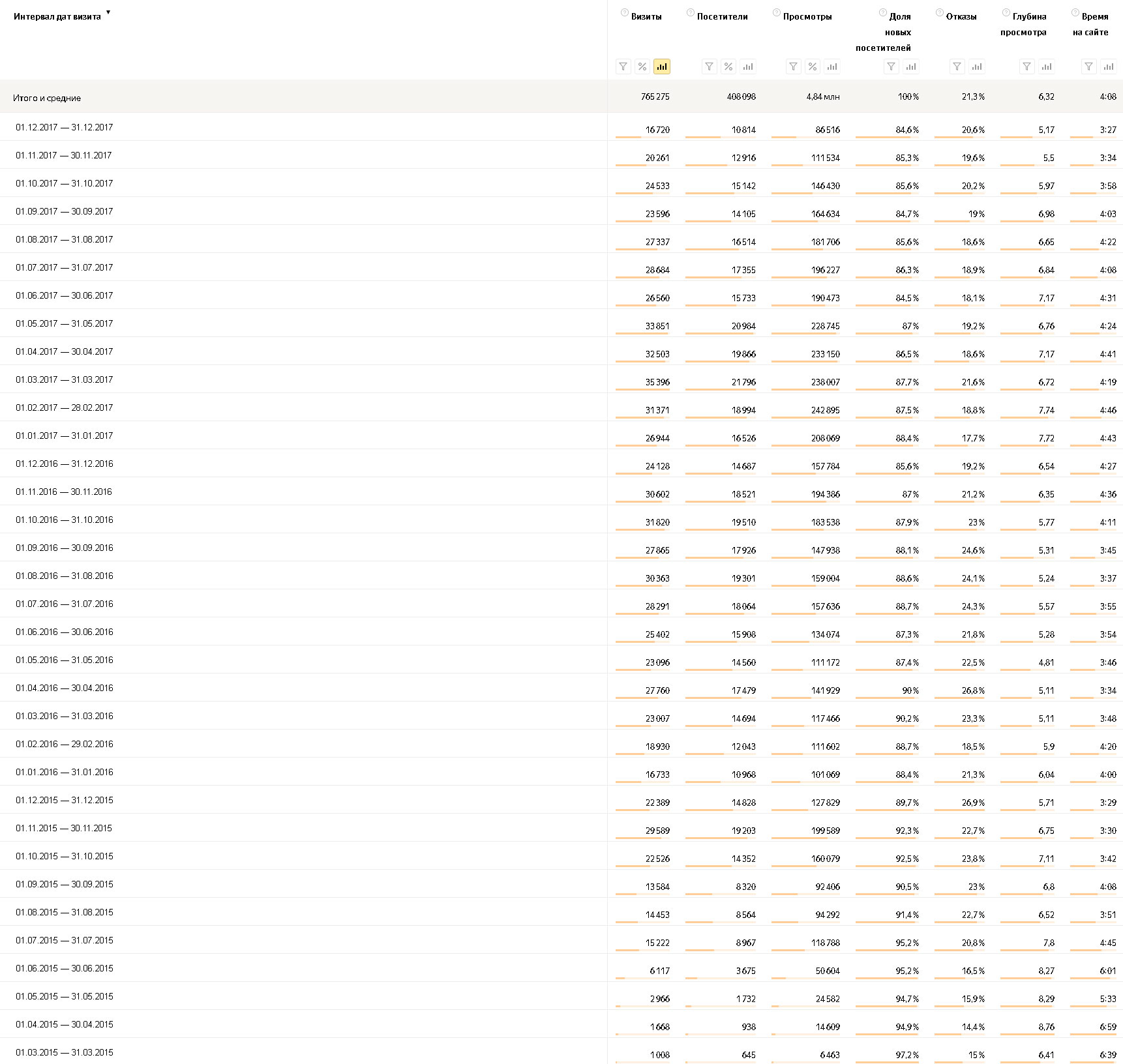Plot Доля новых посетителей on chart
This screenshot has width=1123, height=1064.
[911, 66]
